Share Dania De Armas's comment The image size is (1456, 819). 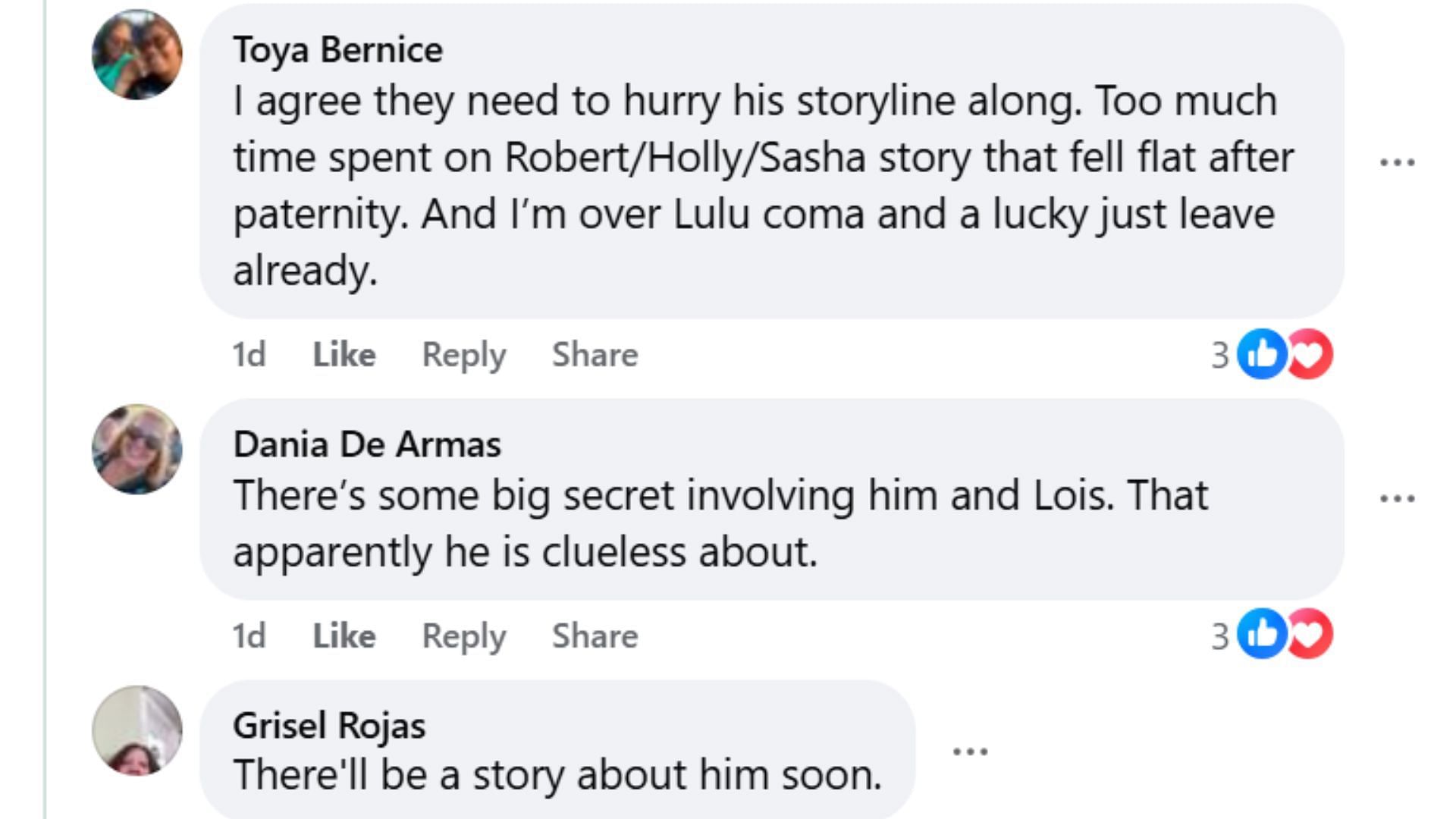click(x=595, y=635)
